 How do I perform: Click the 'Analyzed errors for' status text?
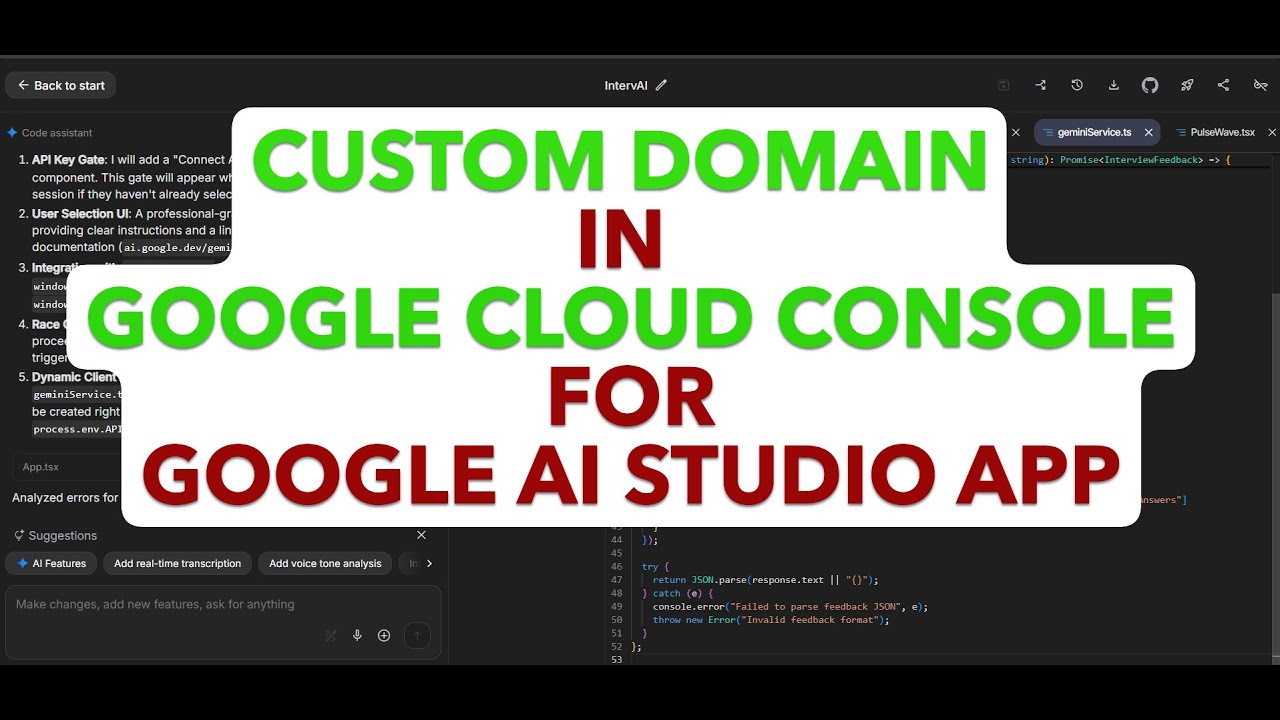(x=65, y=497)
